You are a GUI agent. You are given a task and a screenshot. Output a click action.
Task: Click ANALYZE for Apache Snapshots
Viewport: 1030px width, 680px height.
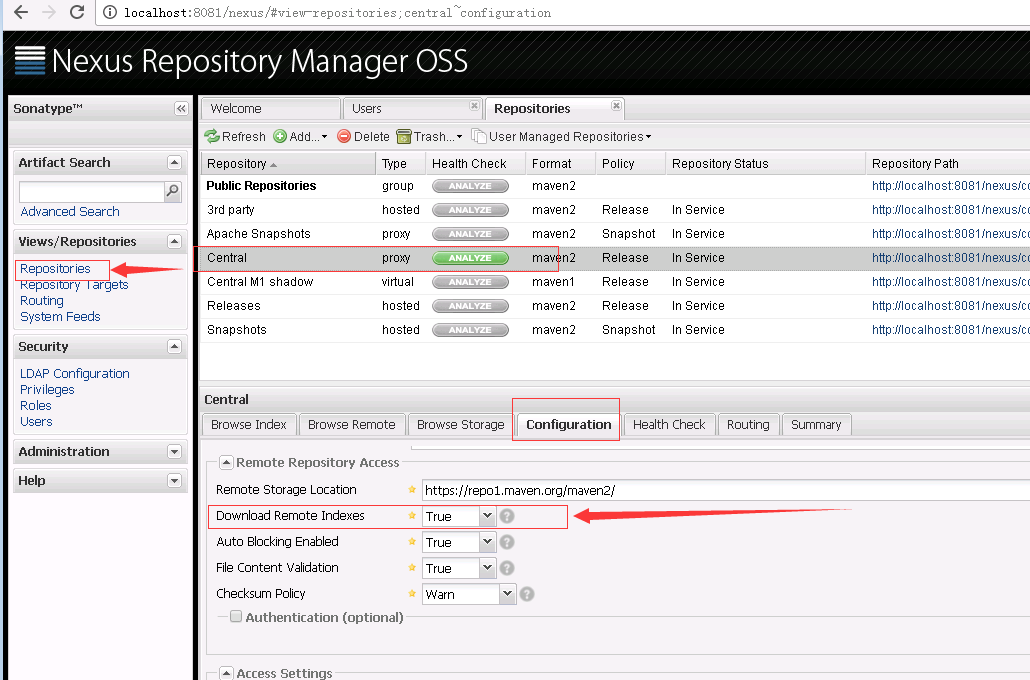[470, 234]
